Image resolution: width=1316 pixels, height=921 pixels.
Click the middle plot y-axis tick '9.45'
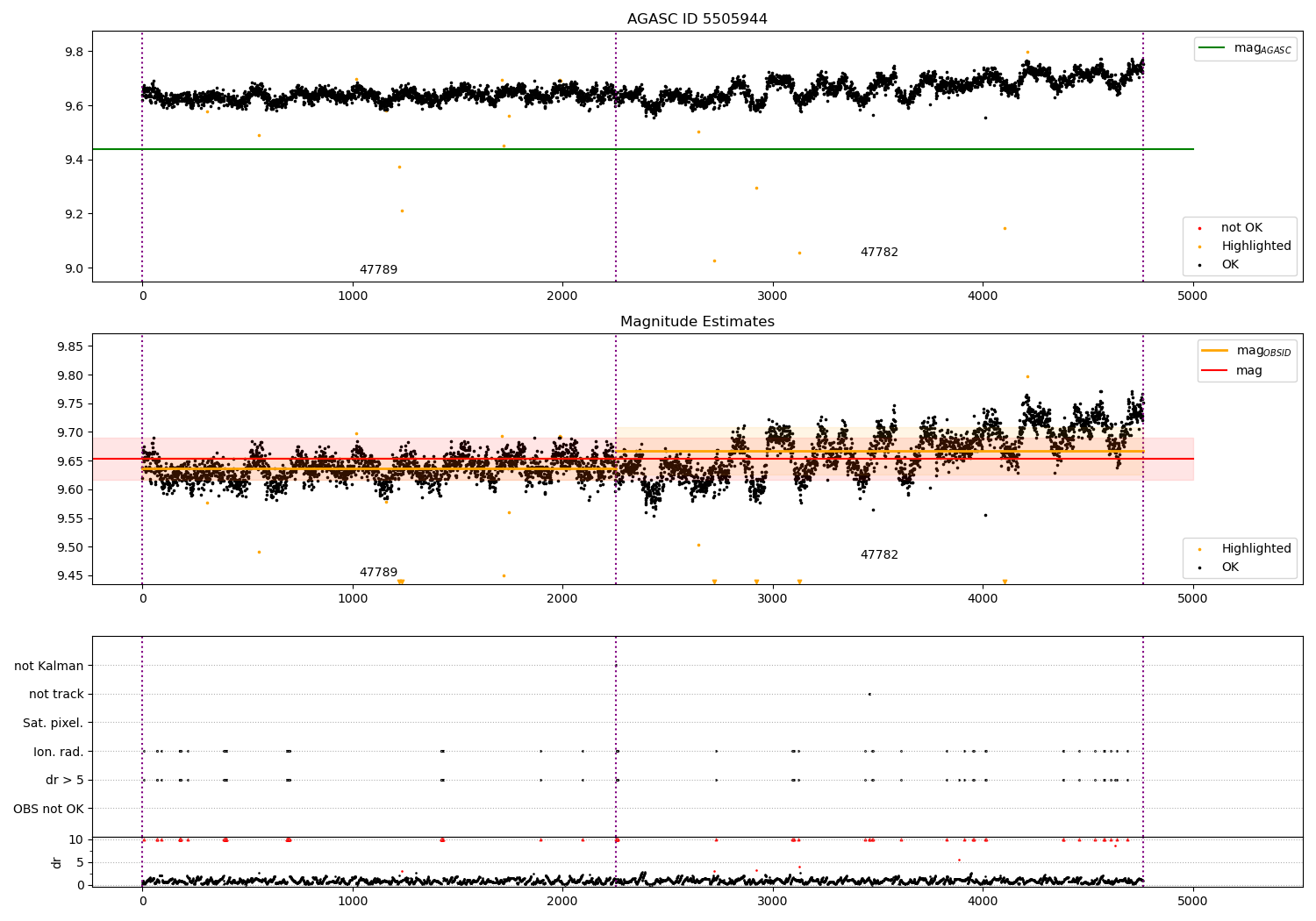coord(71,576)
